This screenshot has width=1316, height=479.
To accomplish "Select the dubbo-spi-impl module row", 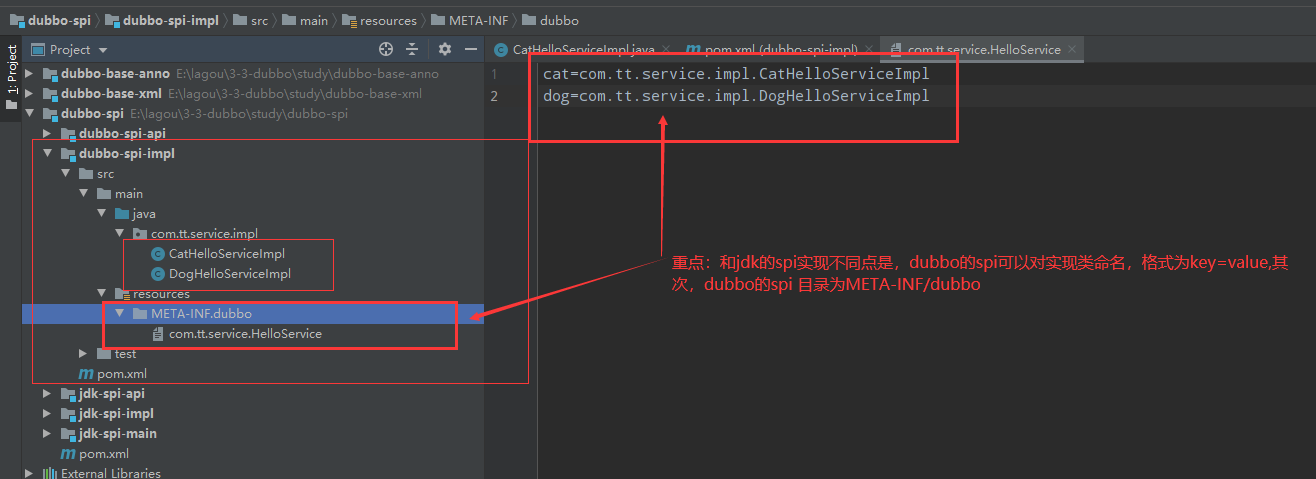I will 253,154.
